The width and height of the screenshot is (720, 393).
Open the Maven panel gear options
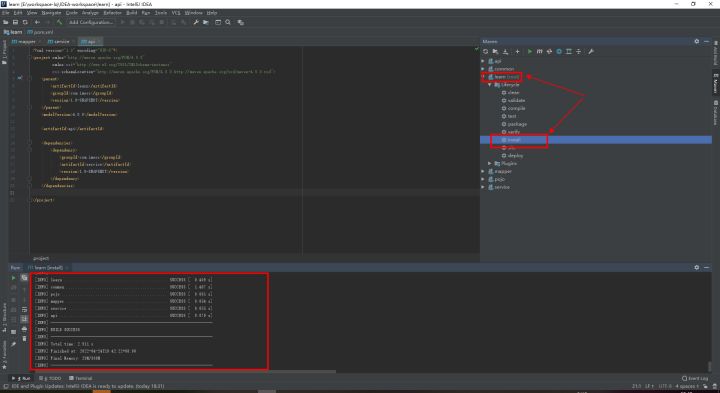click(697, 41)
